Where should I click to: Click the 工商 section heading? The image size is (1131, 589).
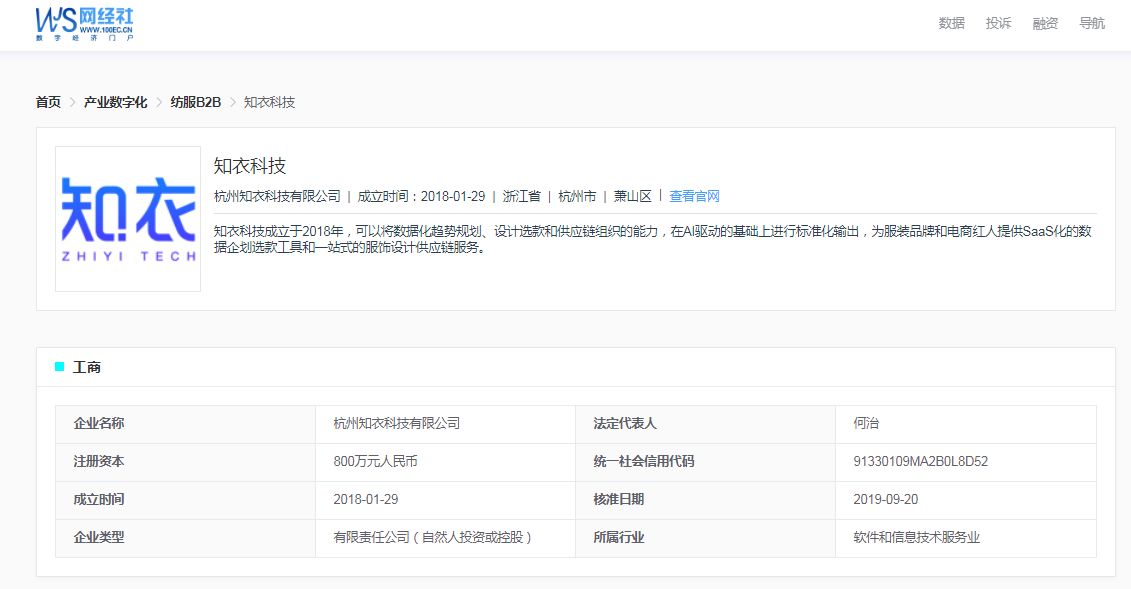(x=87, y=368)
